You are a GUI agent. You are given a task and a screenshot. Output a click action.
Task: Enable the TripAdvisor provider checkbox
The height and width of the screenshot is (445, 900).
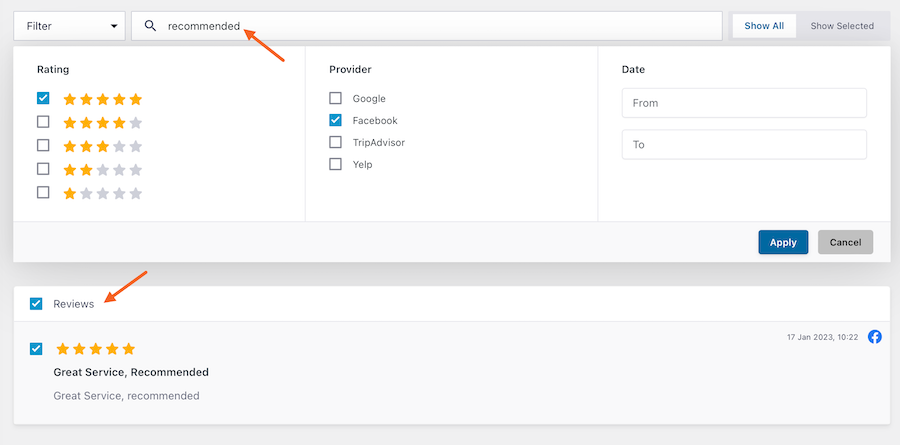(336, 142)
